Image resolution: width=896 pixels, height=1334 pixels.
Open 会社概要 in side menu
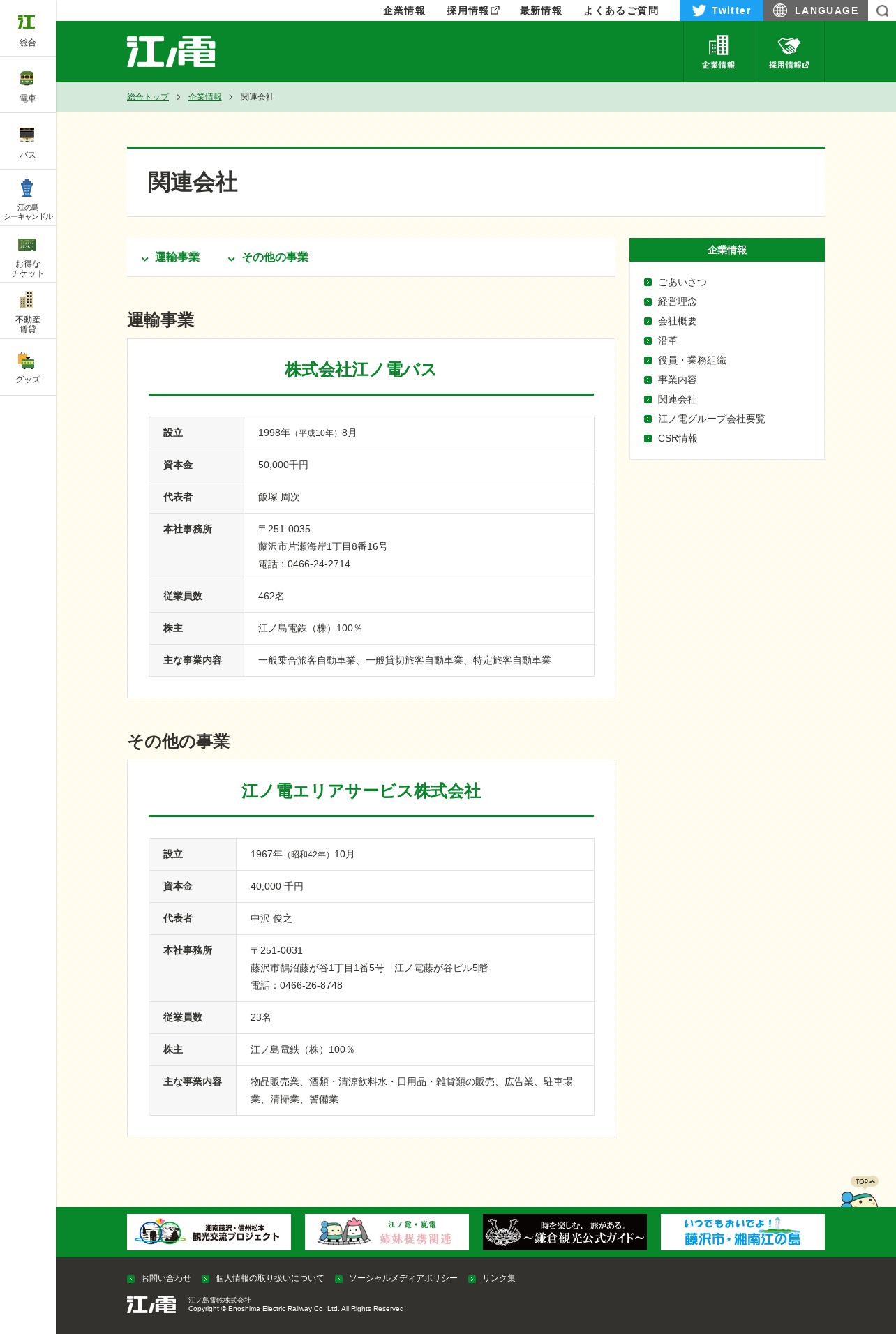click(677, 321)
